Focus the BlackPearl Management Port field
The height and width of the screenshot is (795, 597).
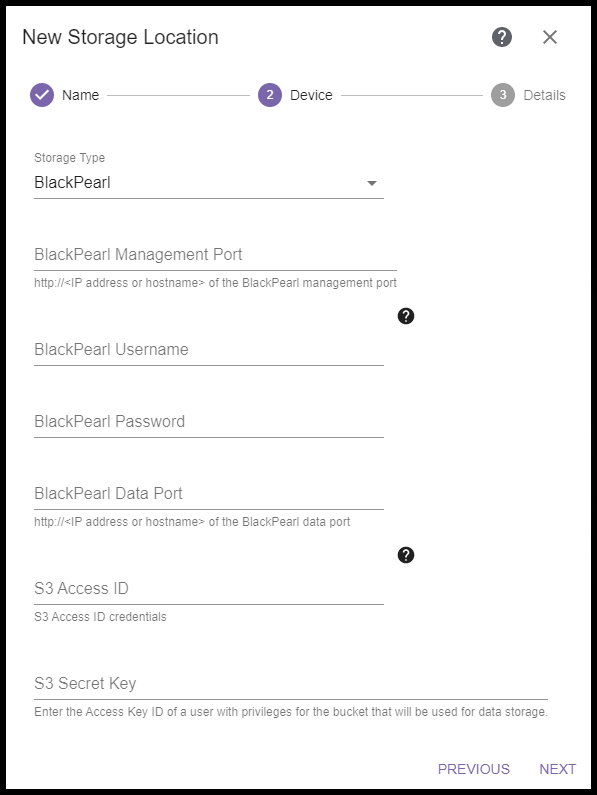point(215,255)
